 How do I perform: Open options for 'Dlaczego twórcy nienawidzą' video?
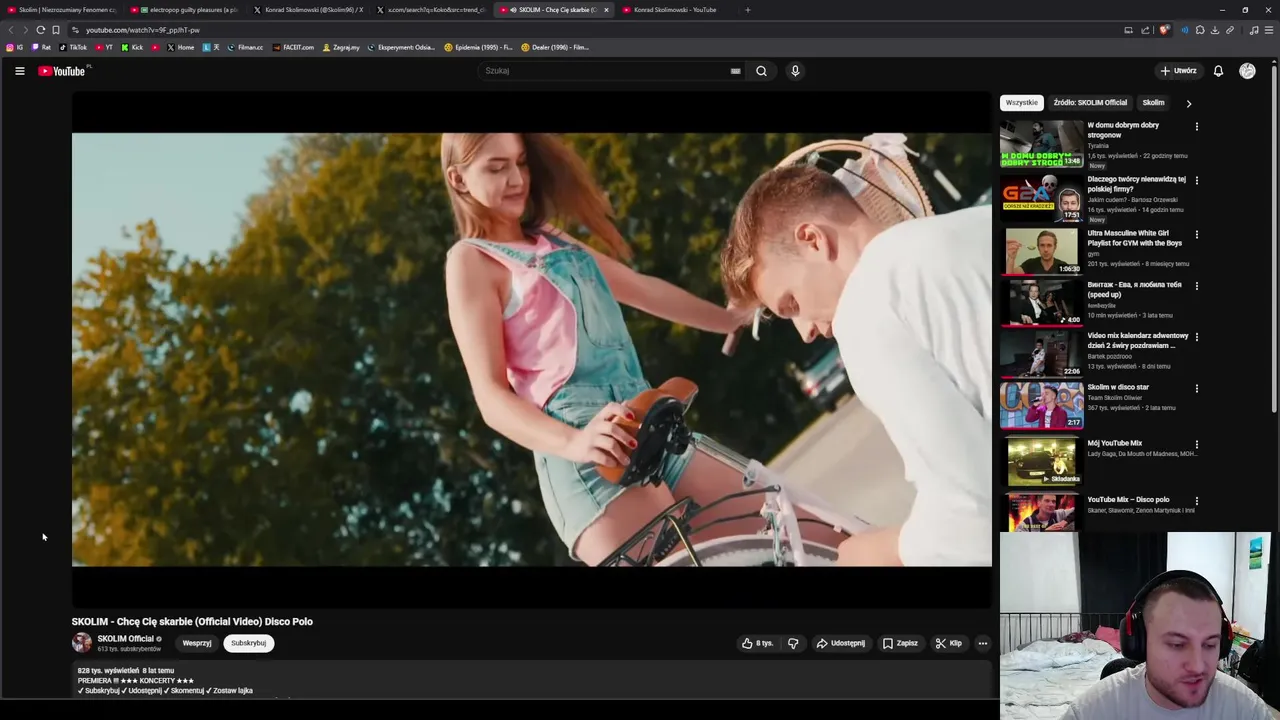(1196, 181)
